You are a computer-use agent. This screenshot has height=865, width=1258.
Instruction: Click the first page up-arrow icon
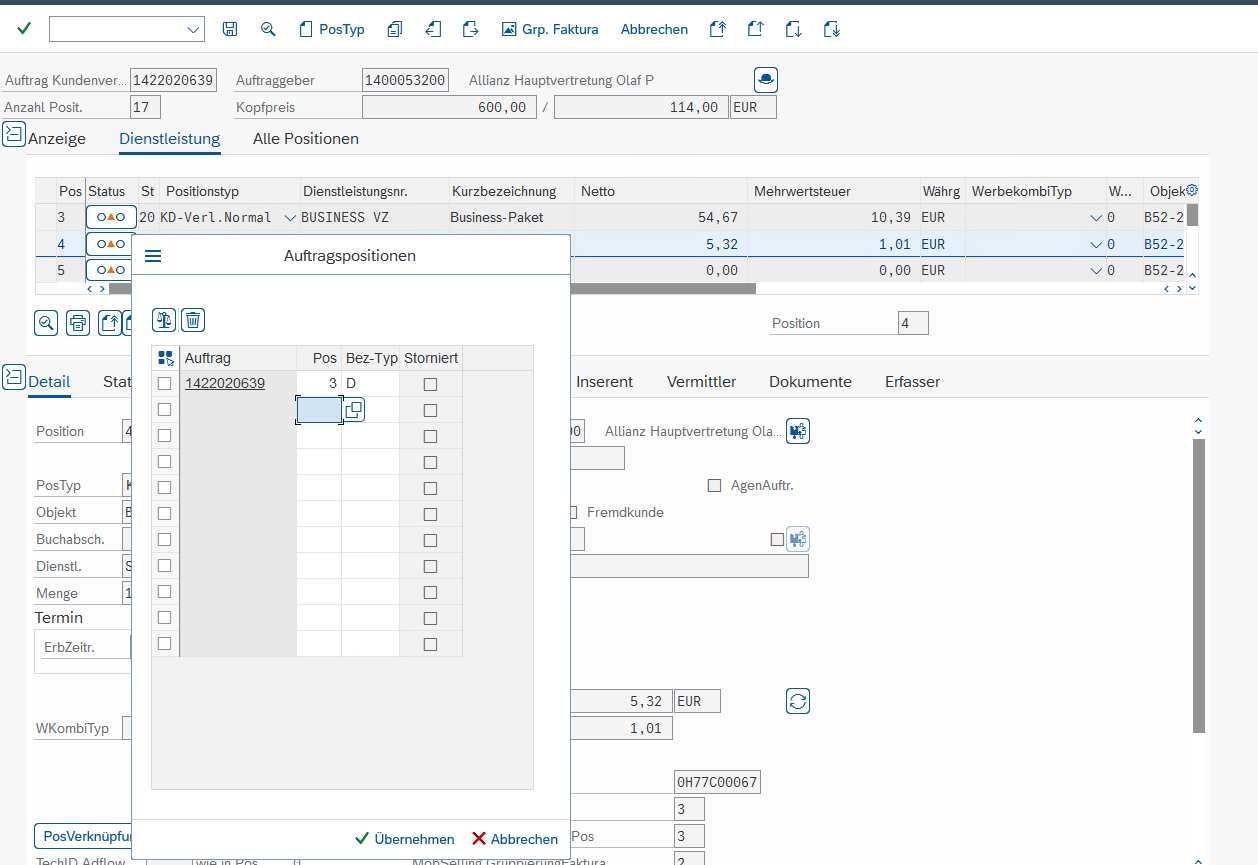click(x=717, y=29)
